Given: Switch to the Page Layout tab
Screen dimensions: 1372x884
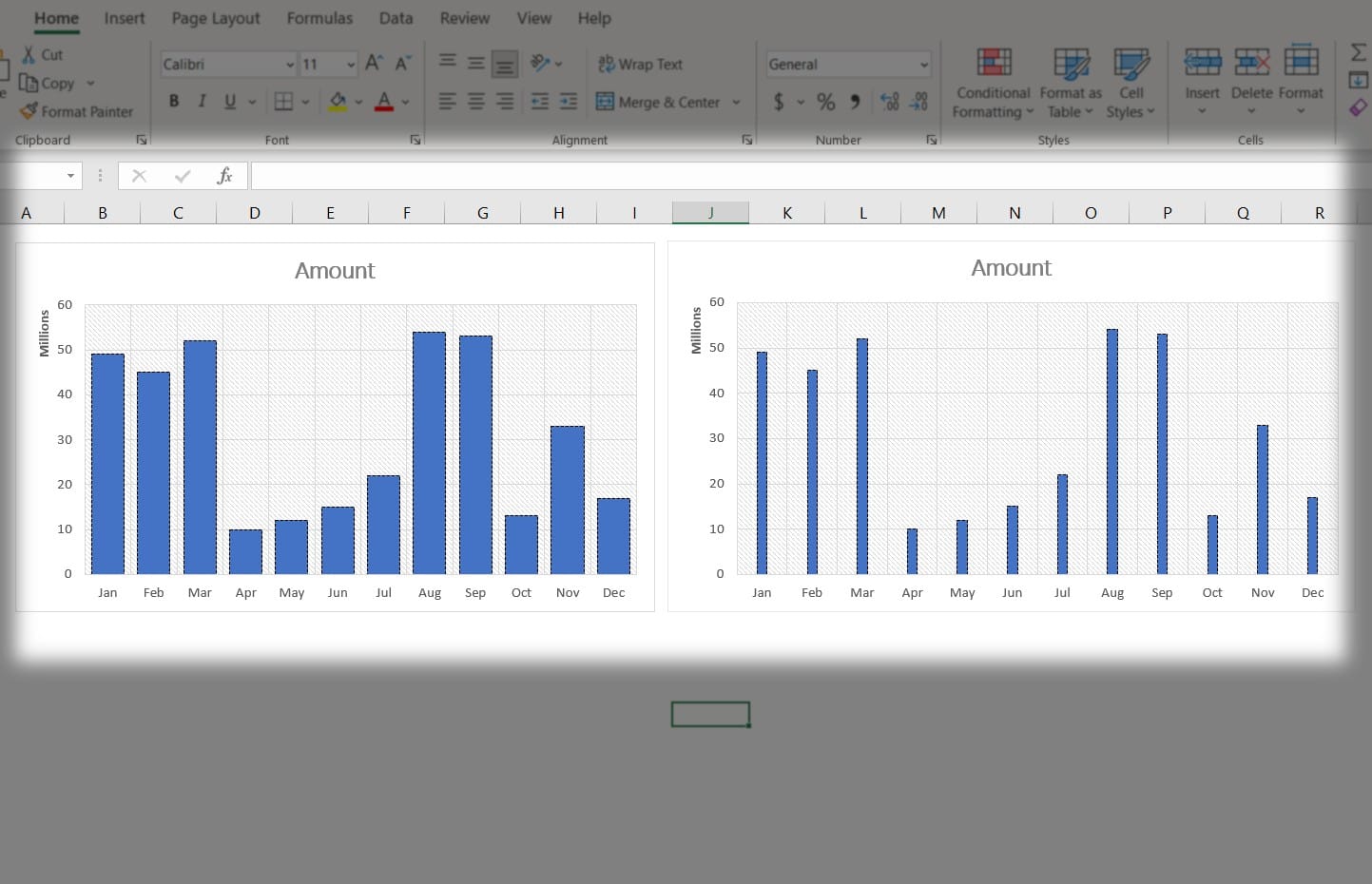Looking at the screenshot, I should pyautogui.click(x=215, y=18).
